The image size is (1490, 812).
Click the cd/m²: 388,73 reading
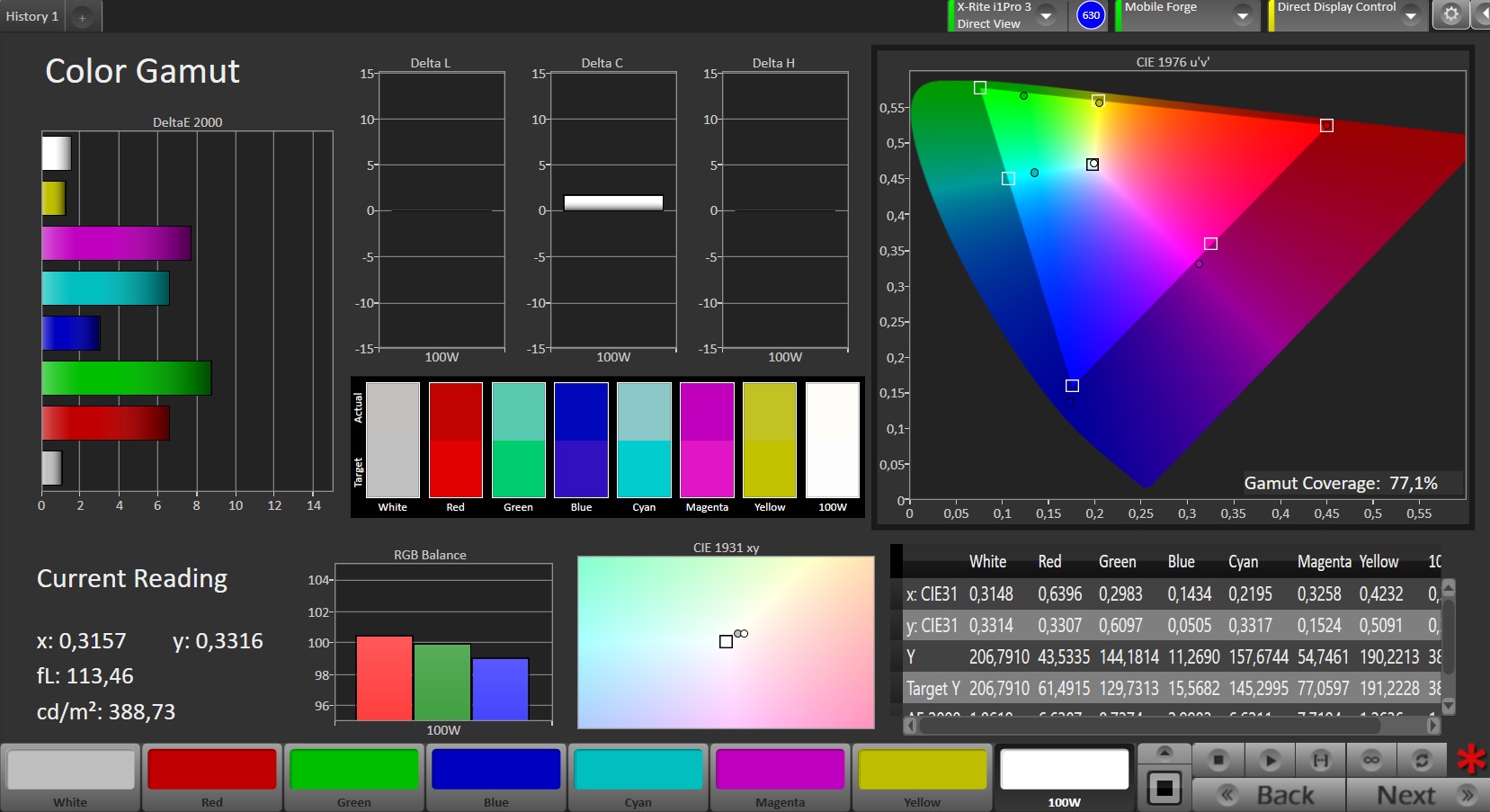[106, 711]
